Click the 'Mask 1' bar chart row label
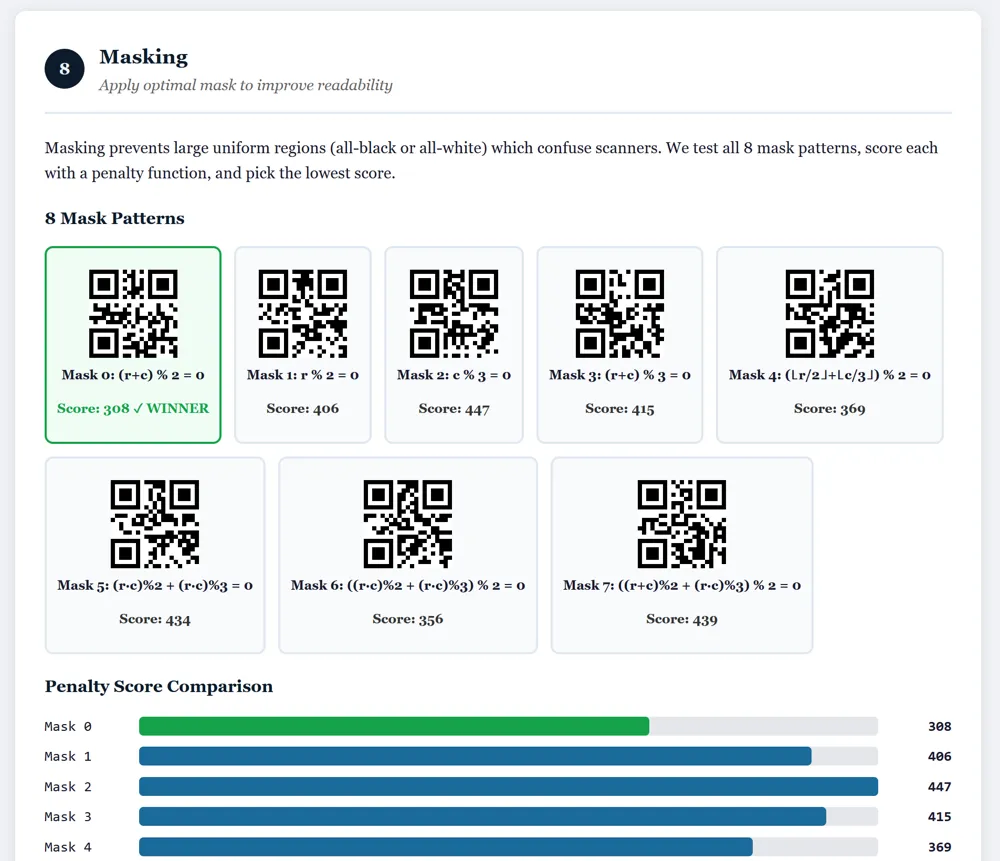This screenshot has width=1000, height=861. pos(68,756)
